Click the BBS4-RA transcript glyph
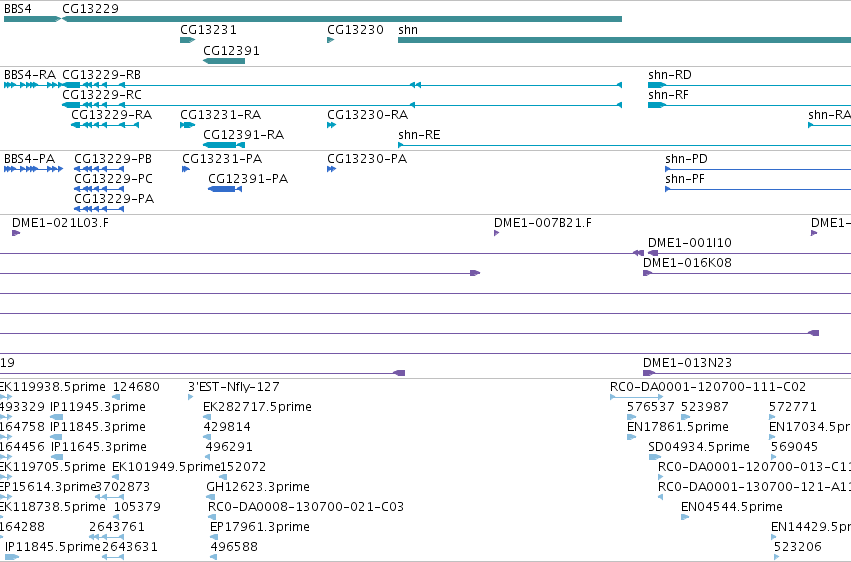The height and width of the screenshot is (562, 851). (33, 85)
